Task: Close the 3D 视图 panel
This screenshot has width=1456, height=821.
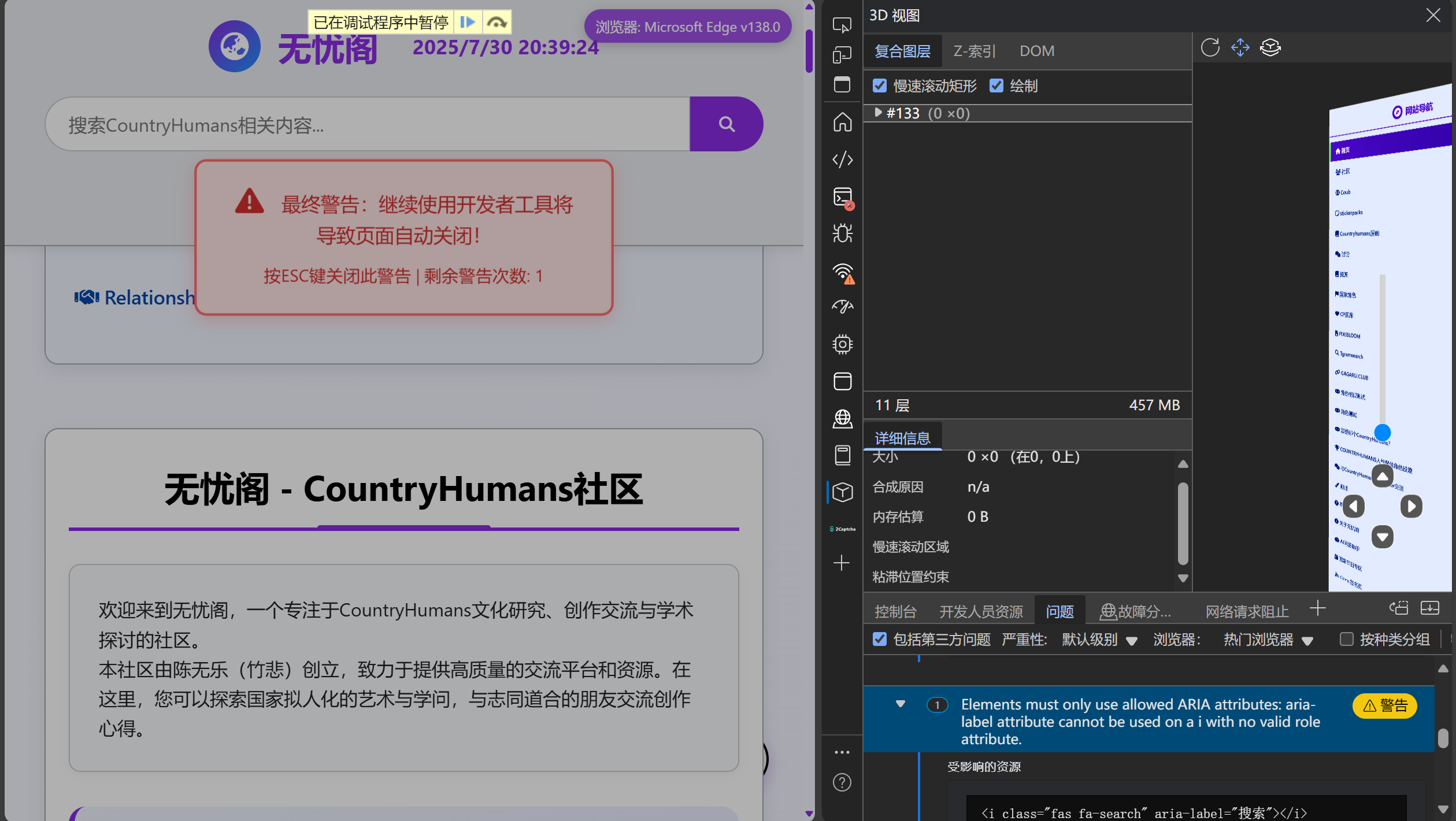Action: click(1433, 15)
